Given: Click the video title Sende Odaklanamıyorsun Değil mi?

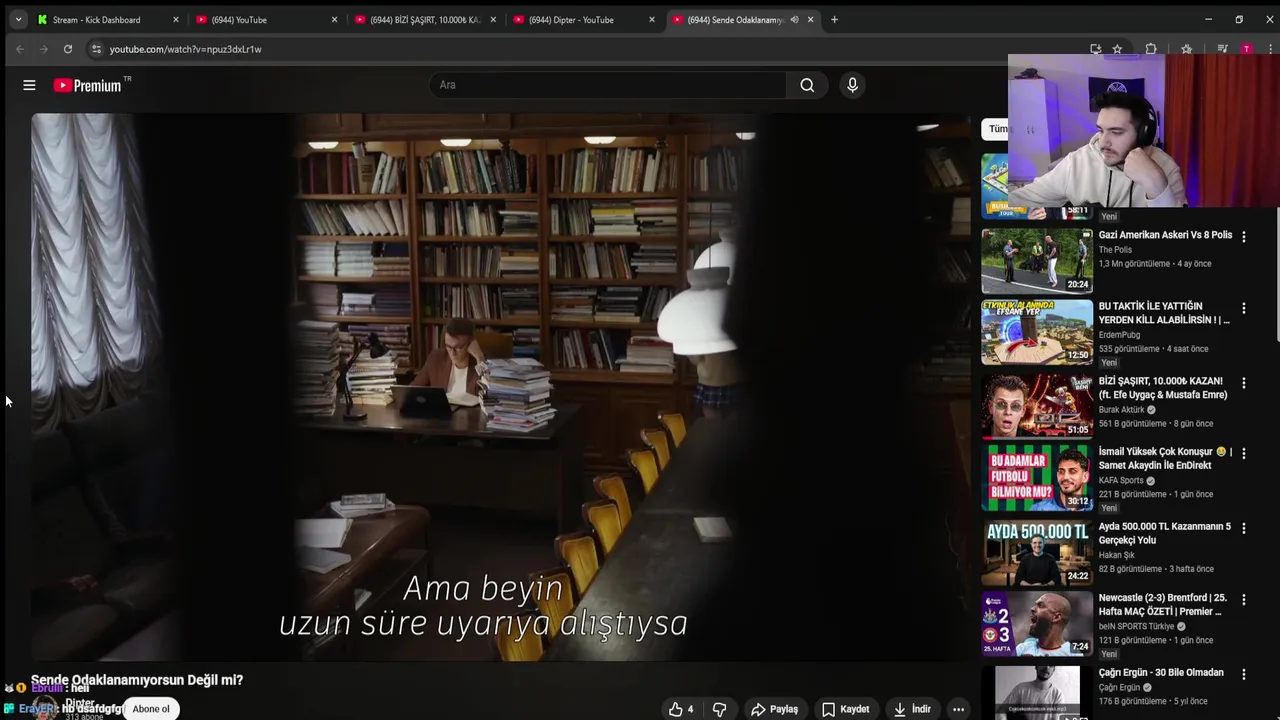Looking at the screenshot, I should pyautogui.click(x=137, y=680).
